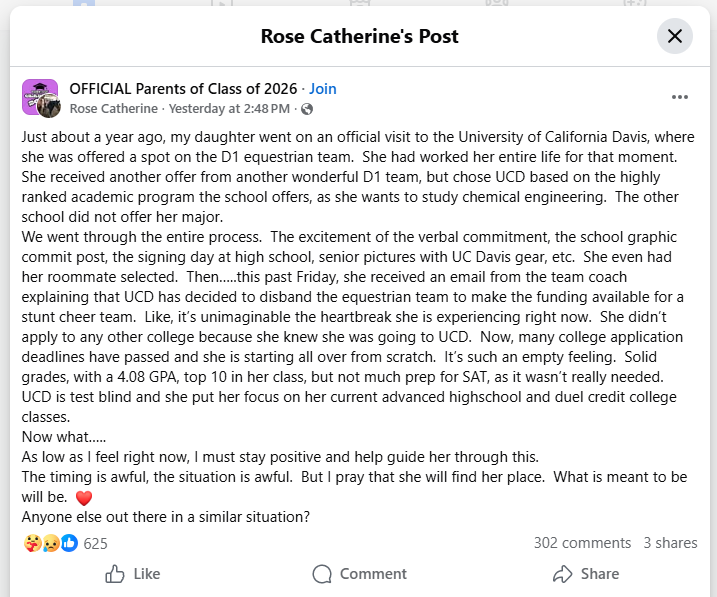Like the post with thumbs-up button
This screenshot has width=717, height=597.
132,574
